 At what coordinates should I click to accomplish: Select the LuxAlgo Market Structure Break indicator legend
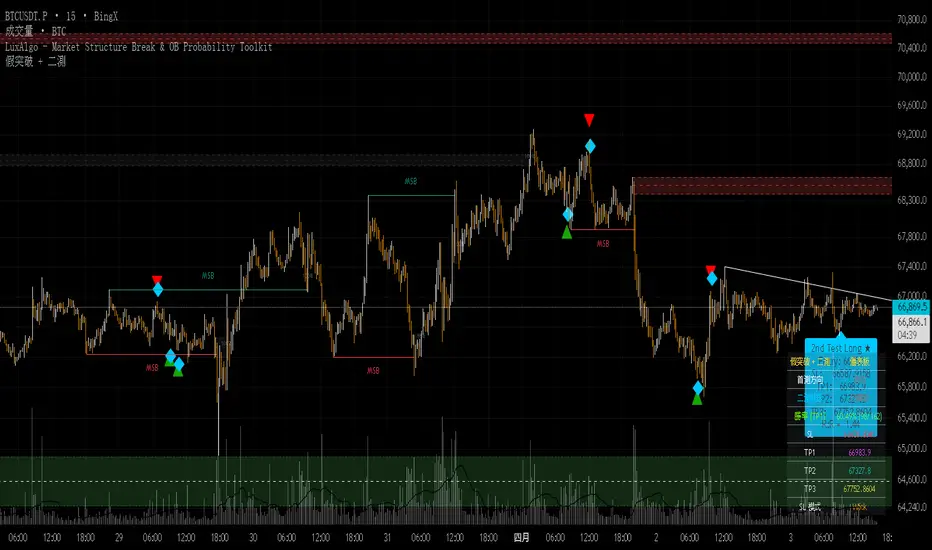pyautogui.click(x=138, y=47)
